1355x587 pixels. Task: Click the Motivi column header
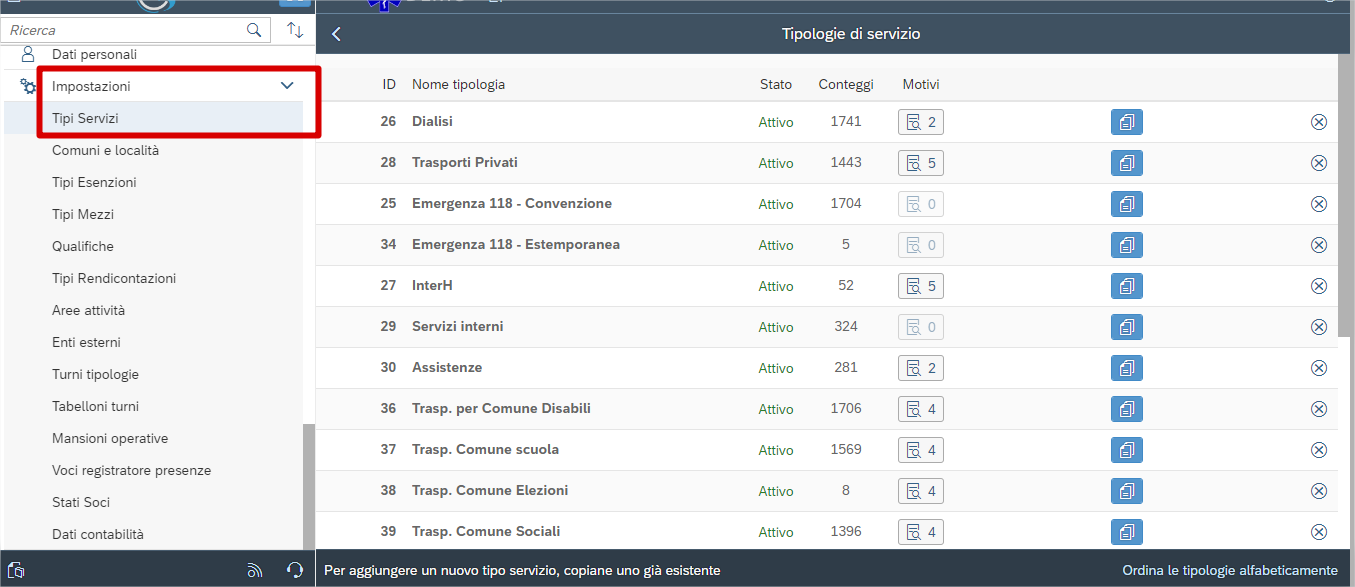point(921,85)
